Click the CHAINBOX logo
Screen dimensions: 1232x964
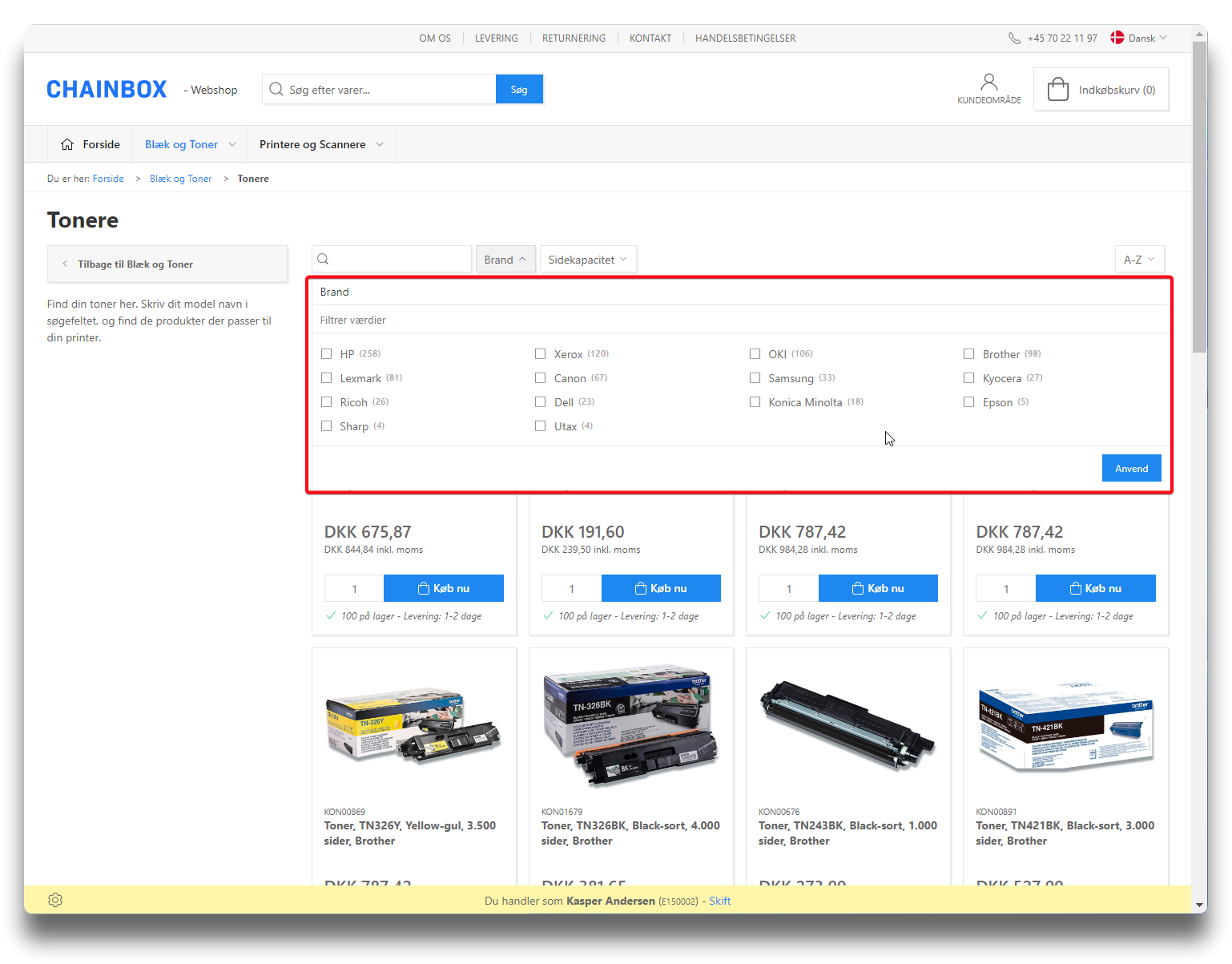[107, 89]
